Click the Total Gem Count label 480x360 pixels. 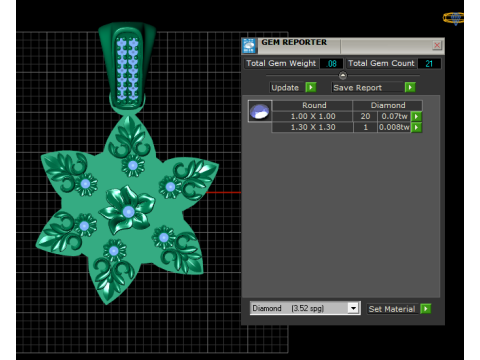[381, 63]
